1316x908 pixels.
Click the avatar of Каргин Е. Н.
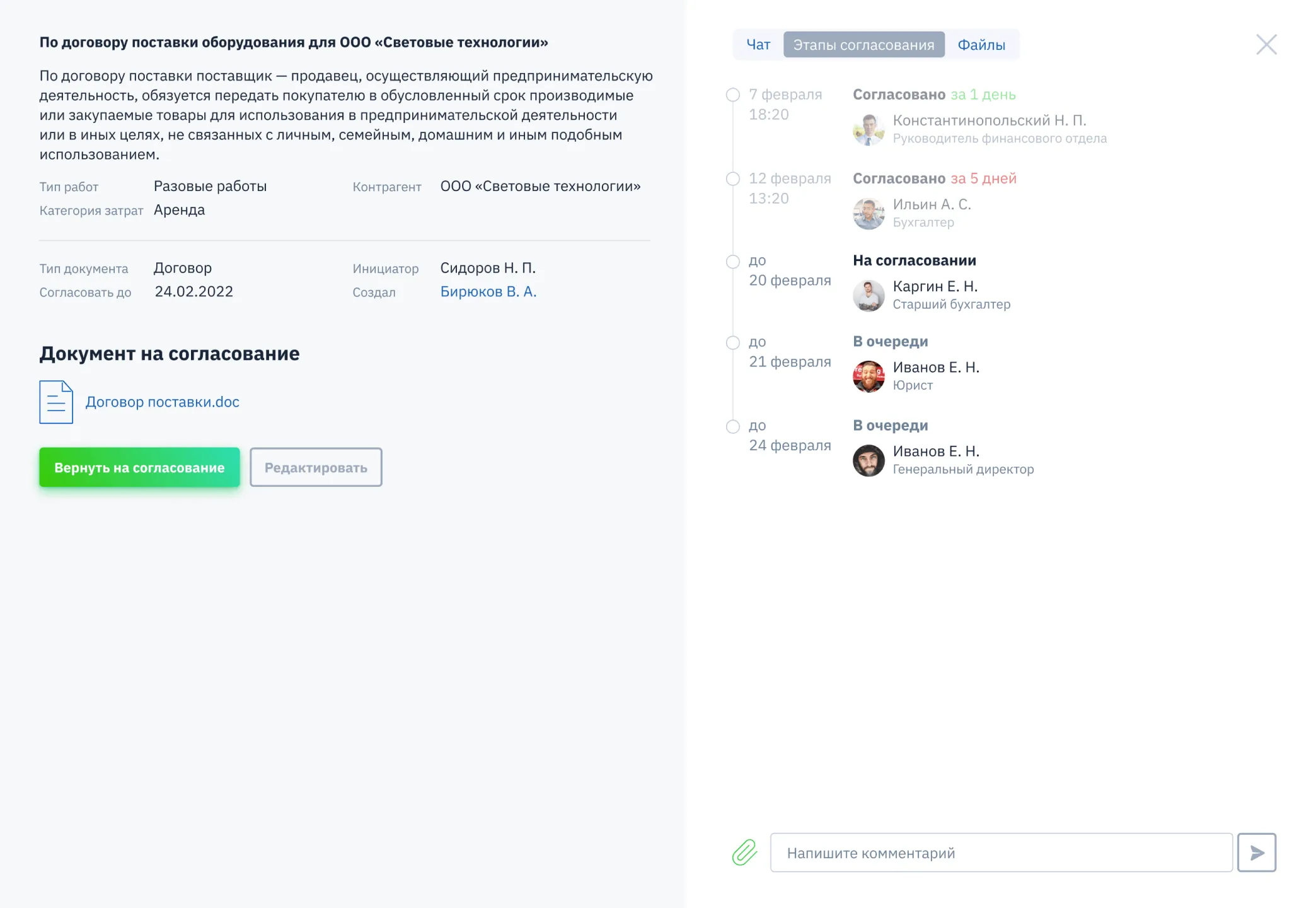click(868, 294)
